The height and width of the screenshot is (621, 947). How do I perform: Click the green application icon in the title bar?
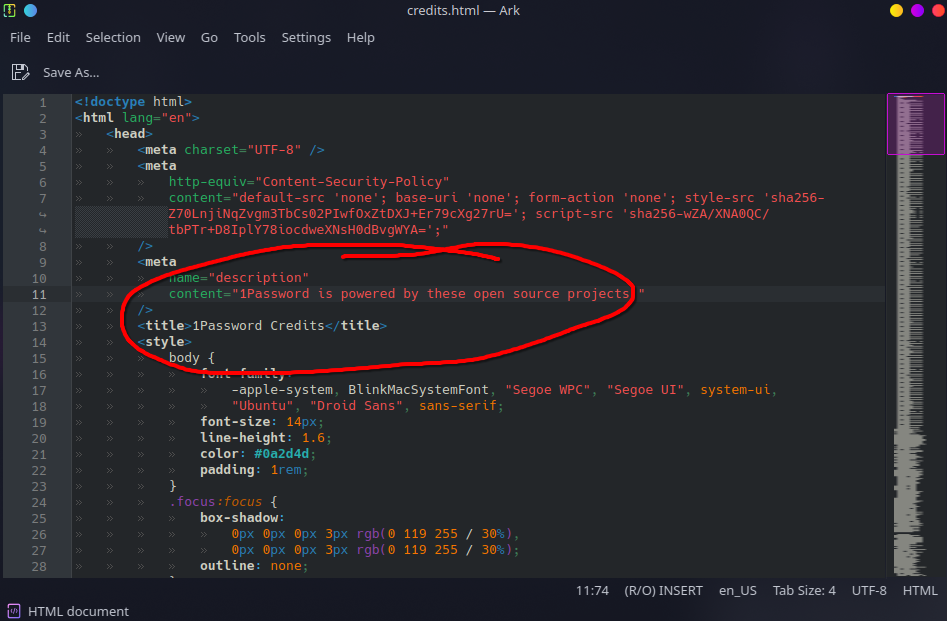click(10, 10)
